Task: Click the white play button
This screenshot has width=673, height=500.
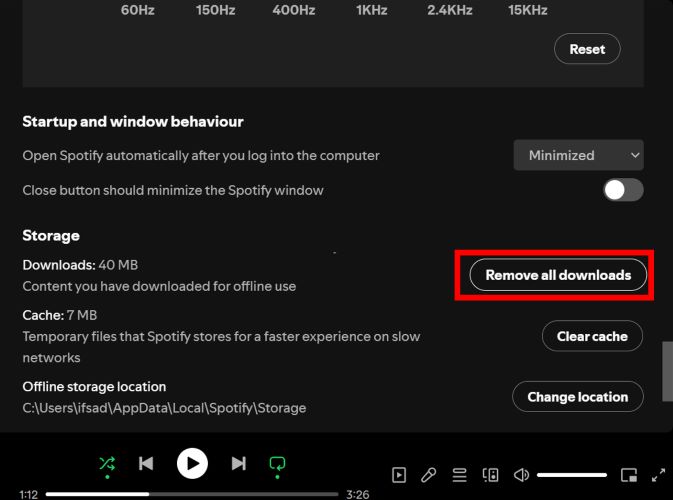Action: tap(192, 464)
